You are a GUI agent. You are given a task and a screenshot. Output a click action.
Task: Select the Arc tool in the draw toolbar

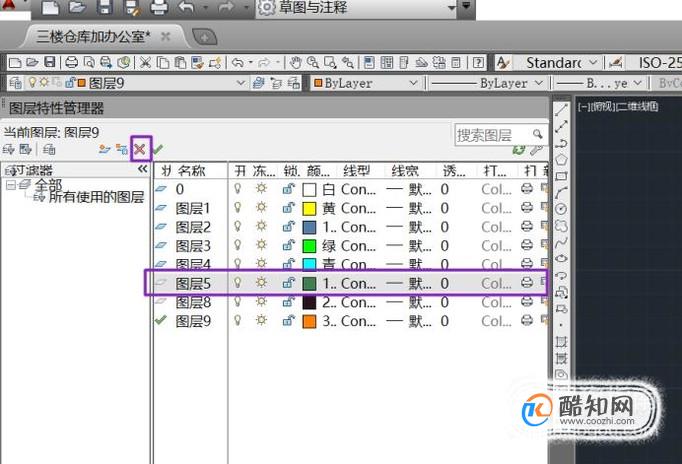coord(561,193)
